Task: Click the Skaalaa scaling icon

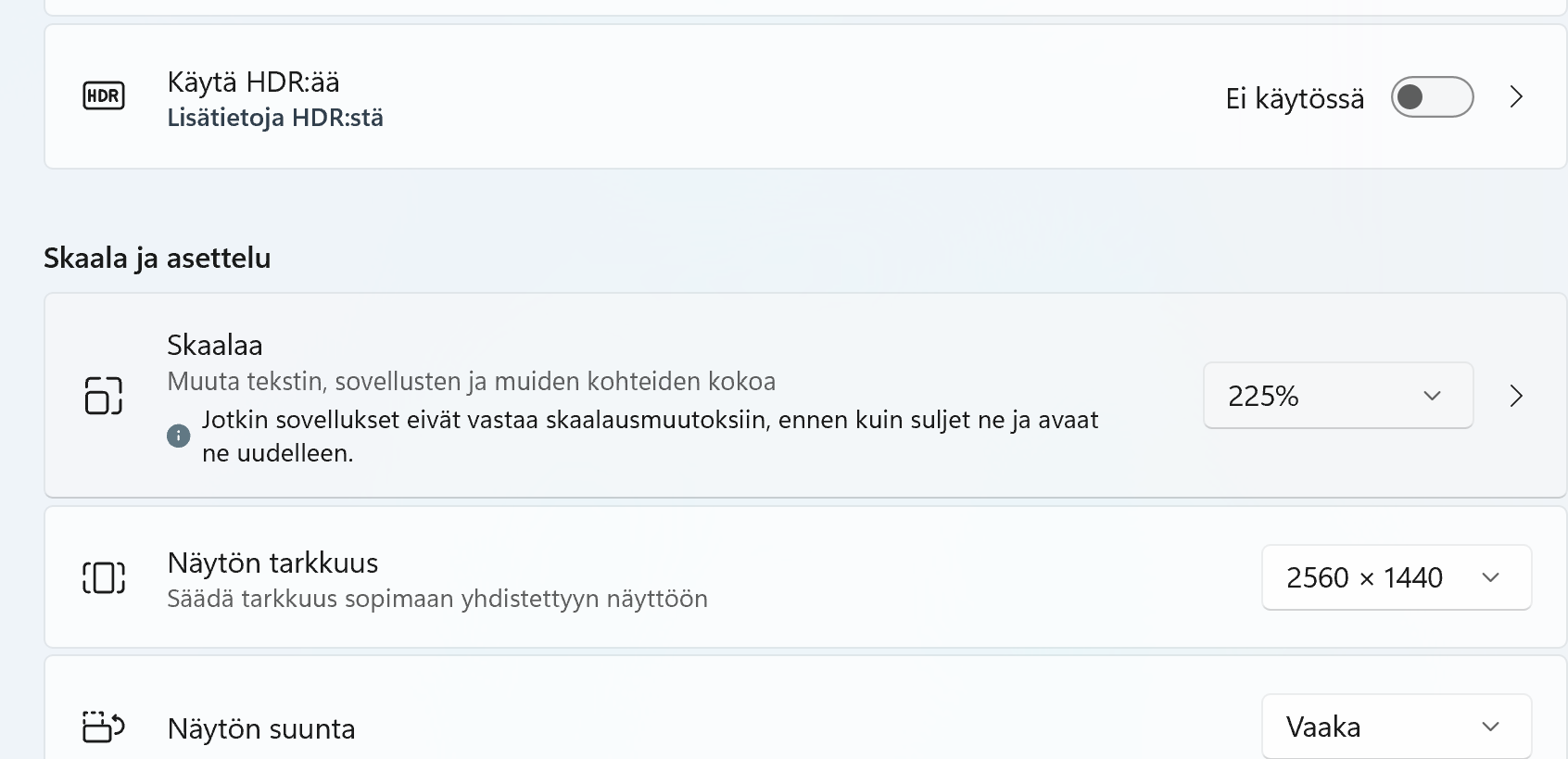Action: [103, 395]
